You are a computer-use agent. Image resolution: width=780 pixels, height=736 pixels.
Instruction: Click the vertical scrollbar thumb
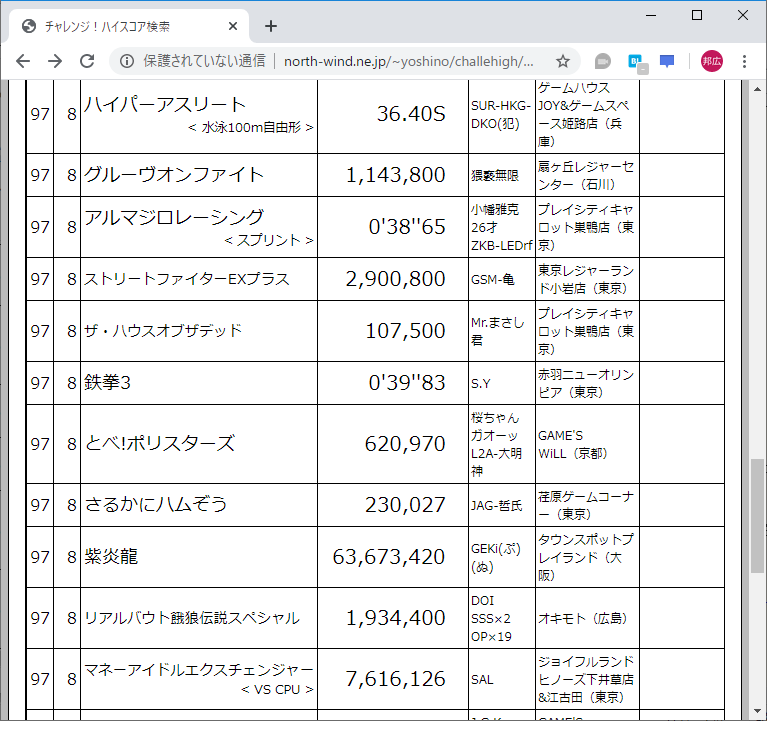click(x=757, y=516)
